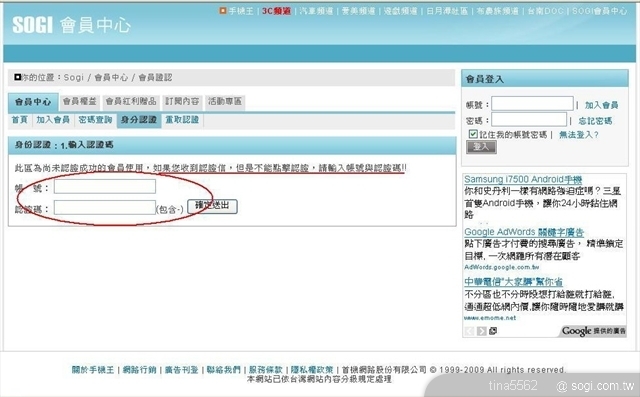Open the 廣告刊登 footer link
Viewport: 640px width, 397px height.
point(182,370)
